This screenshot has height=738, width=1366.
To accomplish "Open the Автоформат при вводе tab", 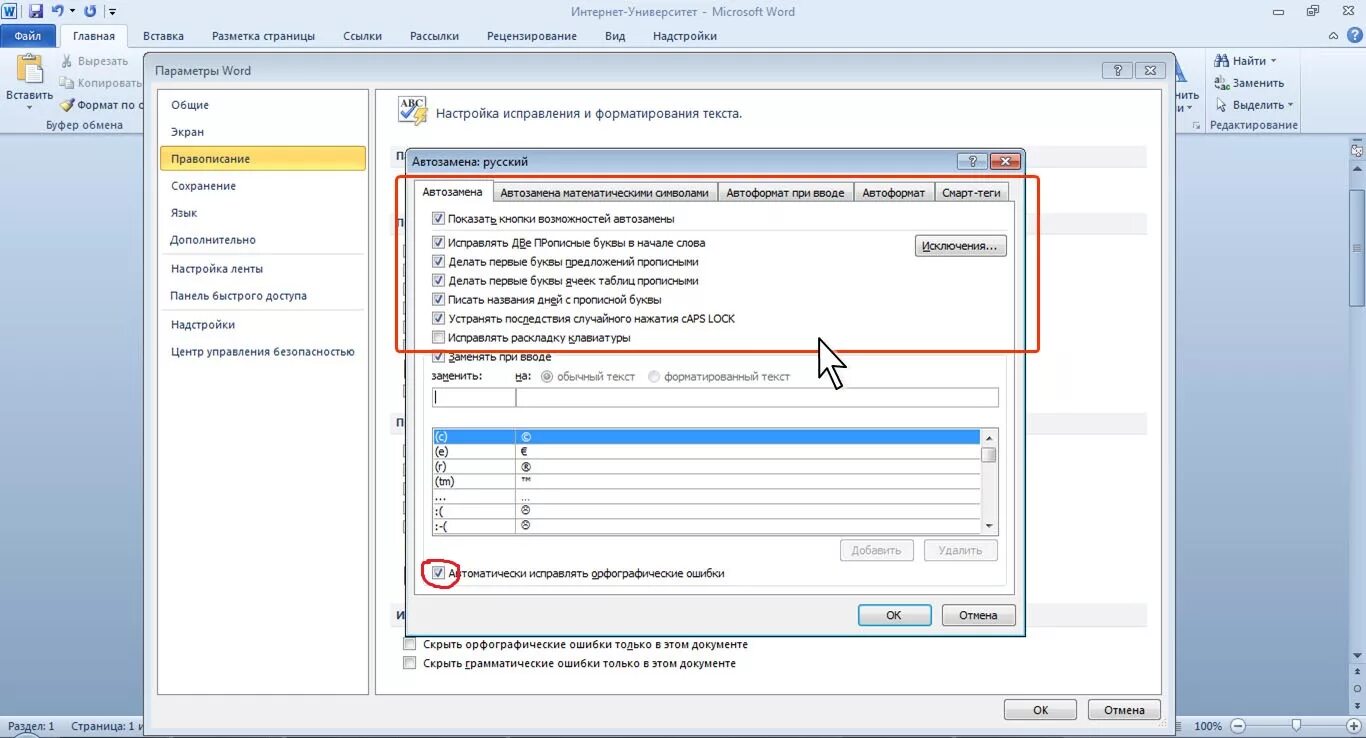I will [x=785, y=193].
